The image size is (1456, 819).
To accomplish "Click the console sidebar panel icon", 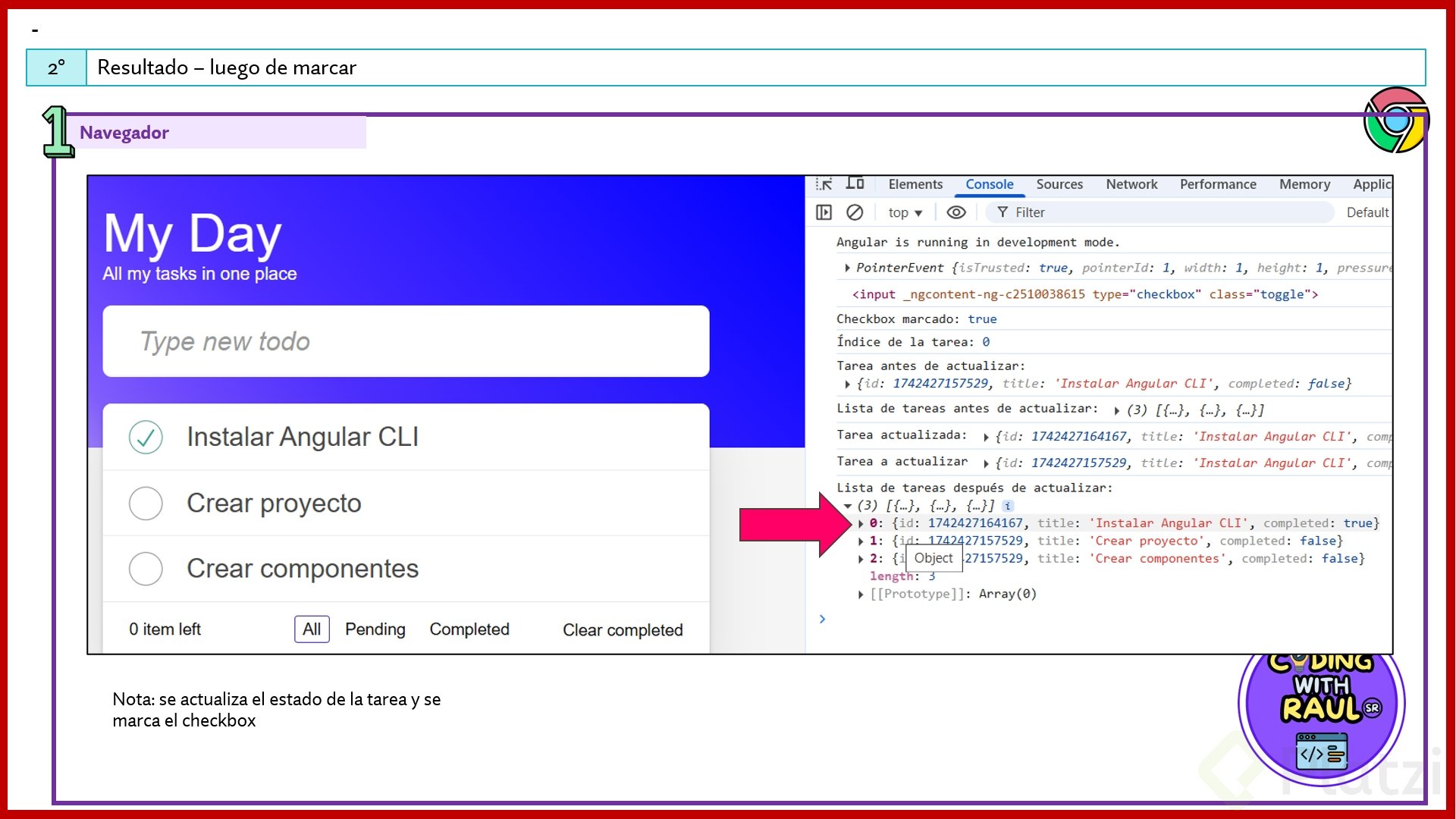I will [x=824, y=212].
